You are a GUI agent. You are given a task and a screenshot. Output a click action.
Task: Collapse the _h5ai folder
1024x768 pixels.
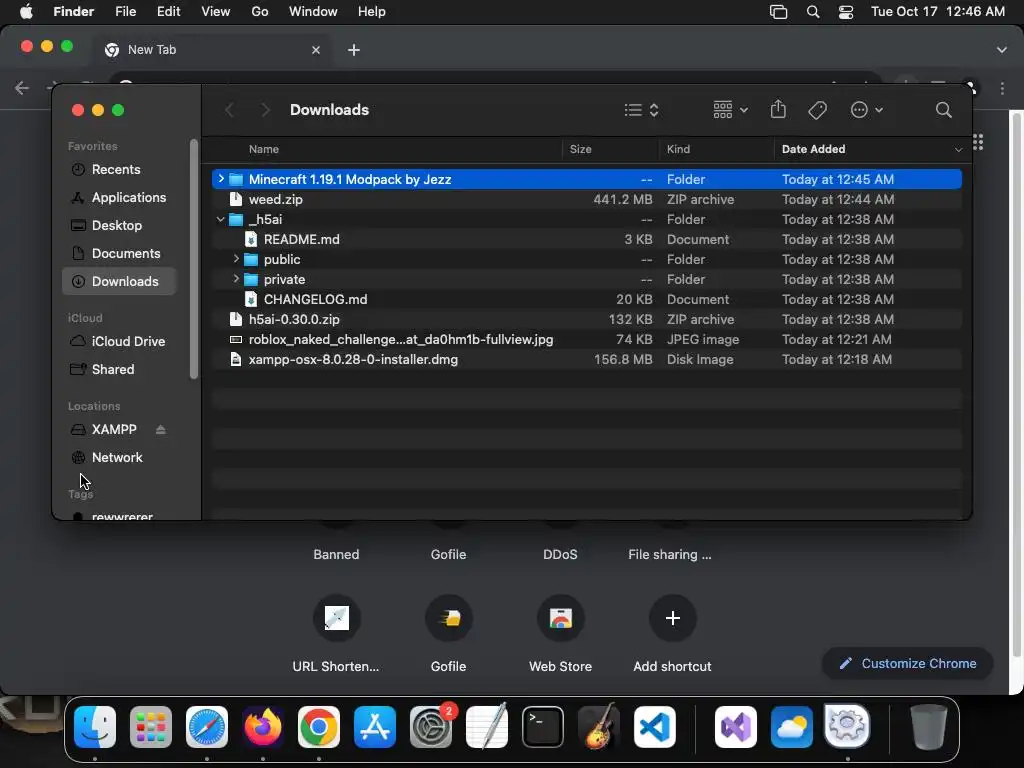[221, 219]
